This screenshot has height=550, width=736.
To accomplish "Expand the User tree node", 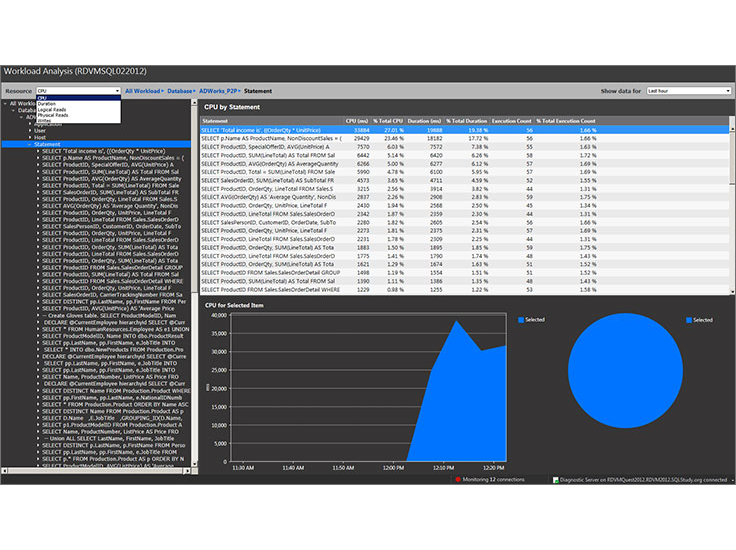I will click(29, 130).
